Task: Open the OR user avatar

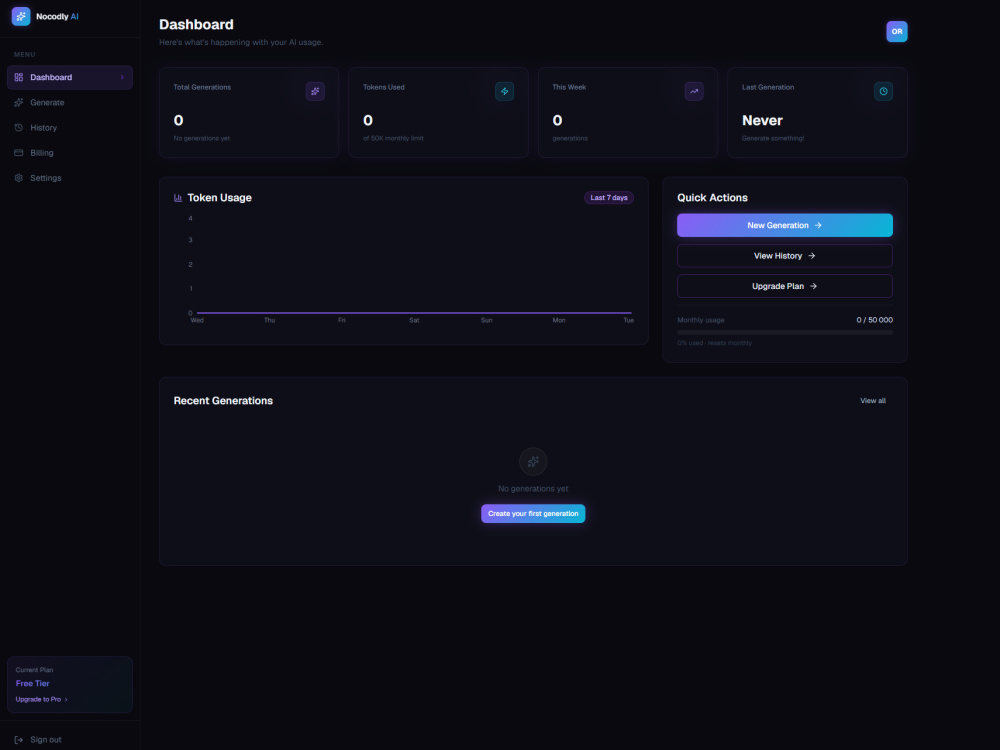Action: click(897, 31)
